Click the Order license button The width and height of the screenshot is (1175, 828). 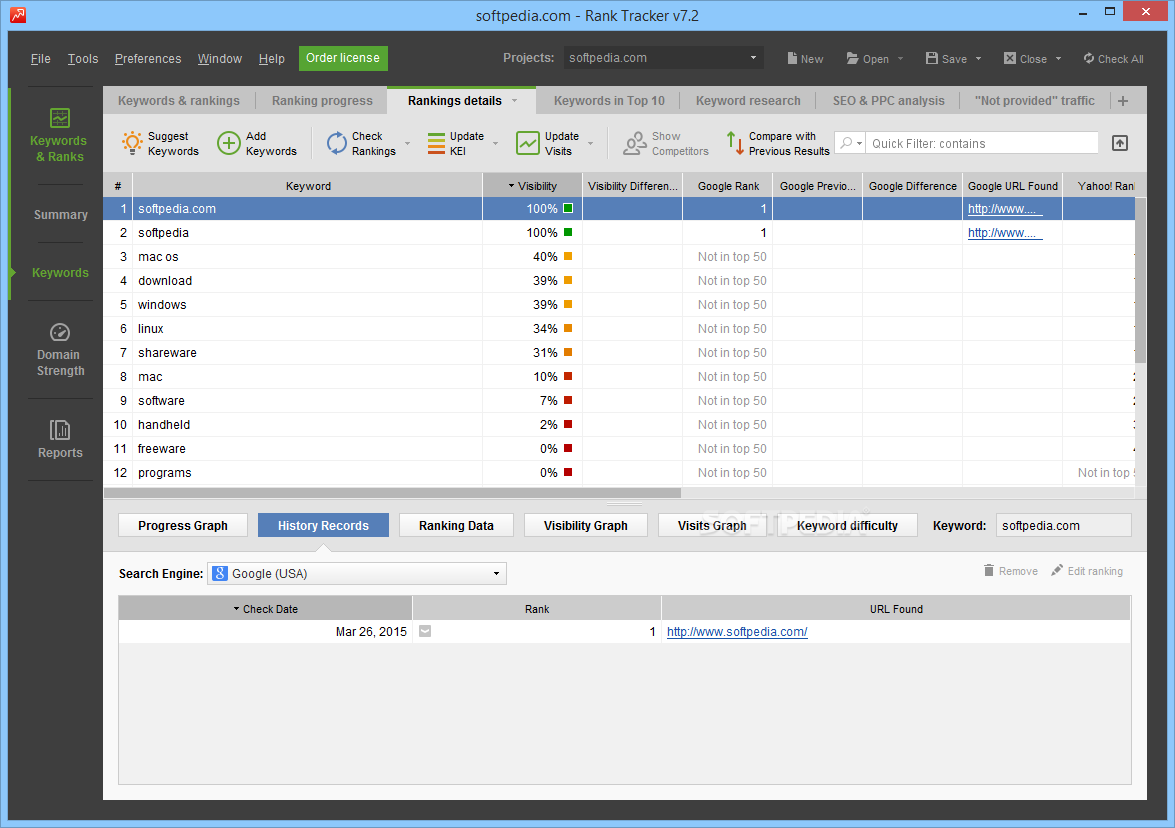(x=343, y=58)
